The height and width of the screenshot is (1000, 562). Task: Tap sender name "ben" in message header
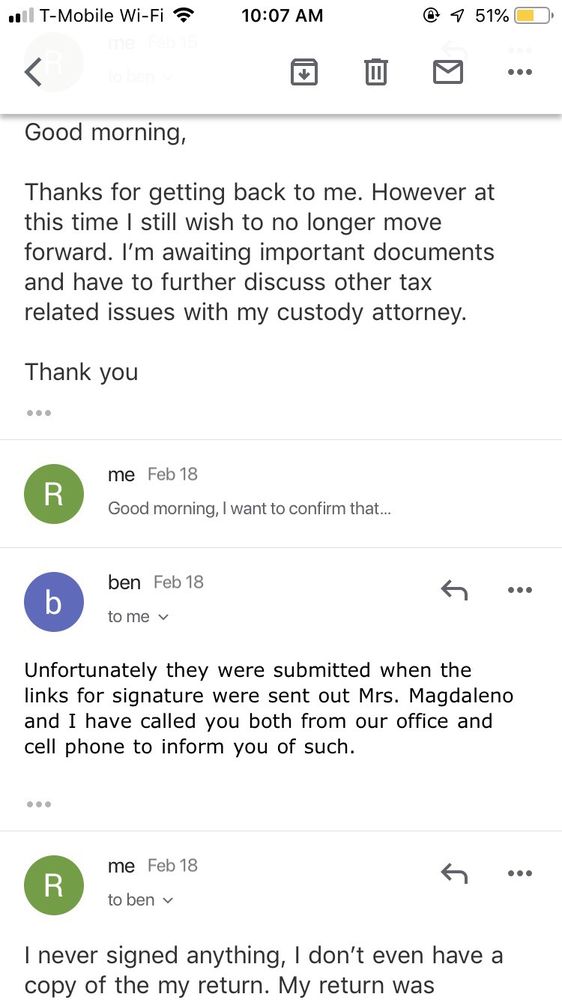tap(124, 582)
